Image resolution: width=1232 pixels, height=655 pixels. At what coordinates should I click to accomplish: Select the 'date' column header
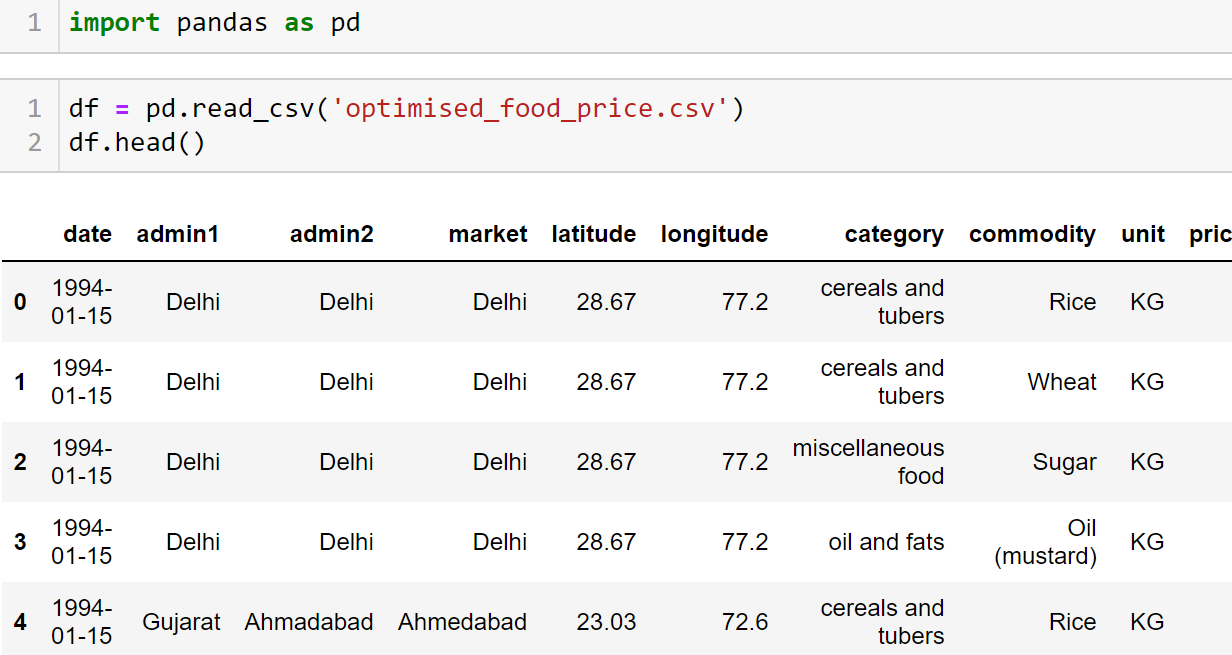coord(87,234)
